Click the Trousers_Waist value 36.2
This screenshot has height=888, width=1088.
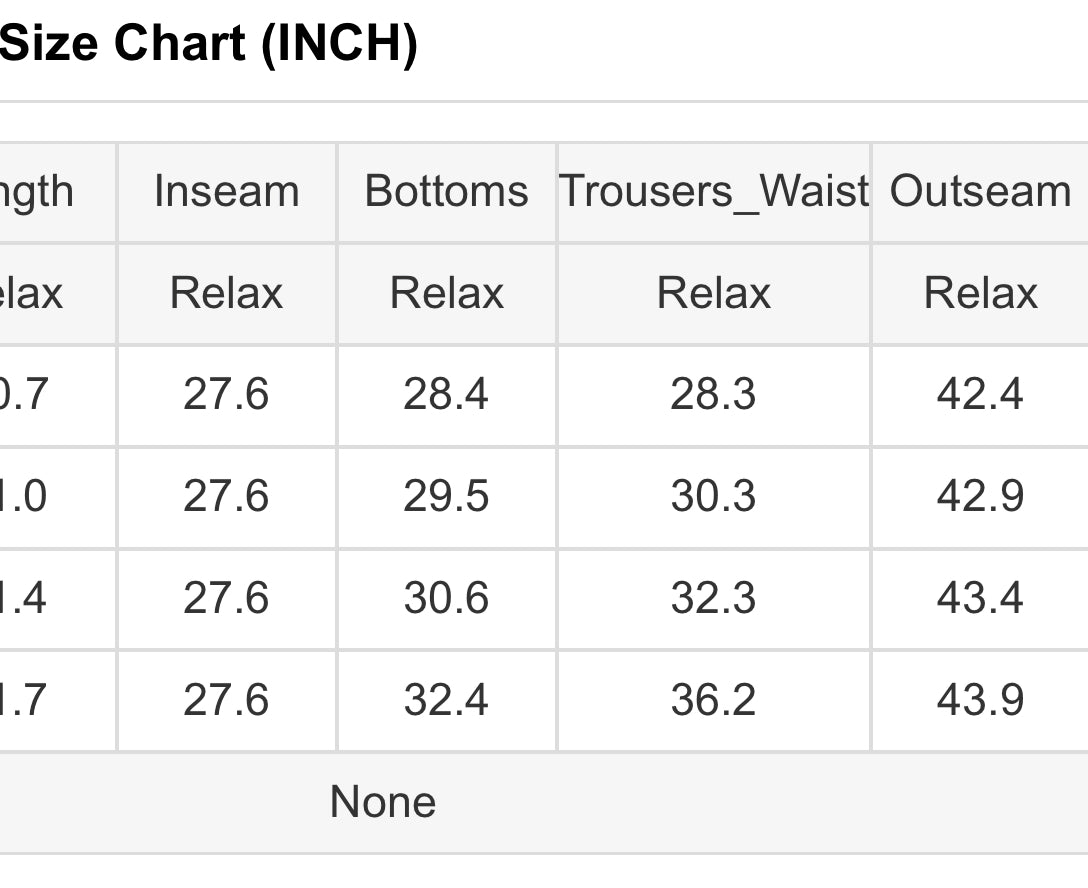pos(713,700)
